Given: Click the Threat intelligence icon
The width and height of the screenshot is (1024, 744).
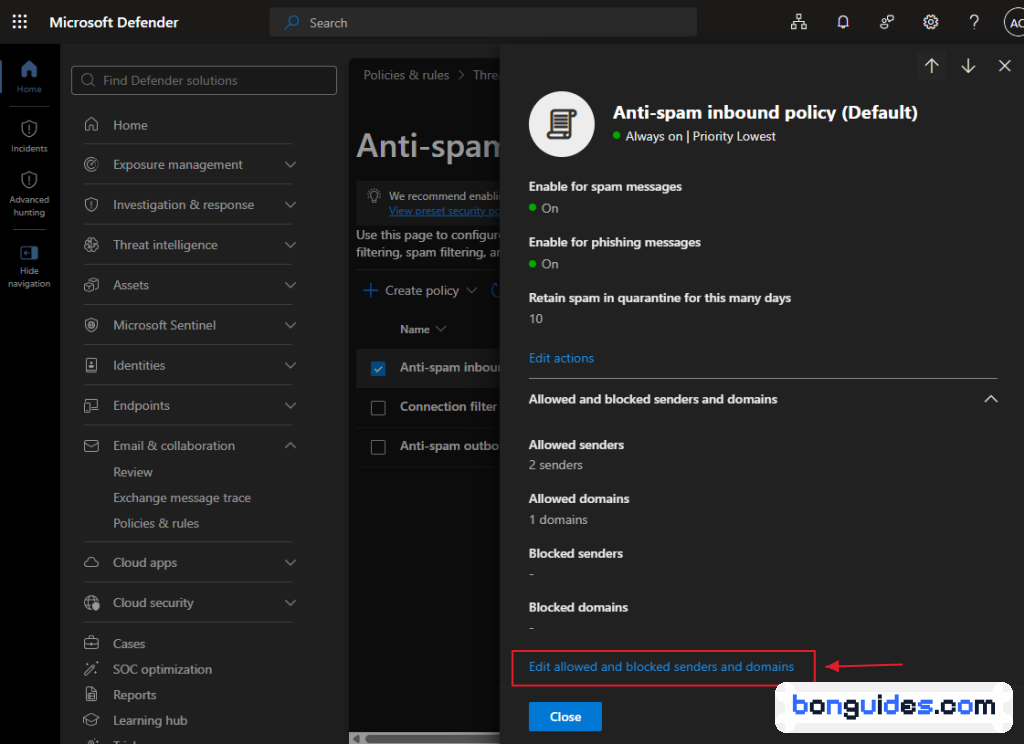Looking at the screenshot, I should 91,245.
